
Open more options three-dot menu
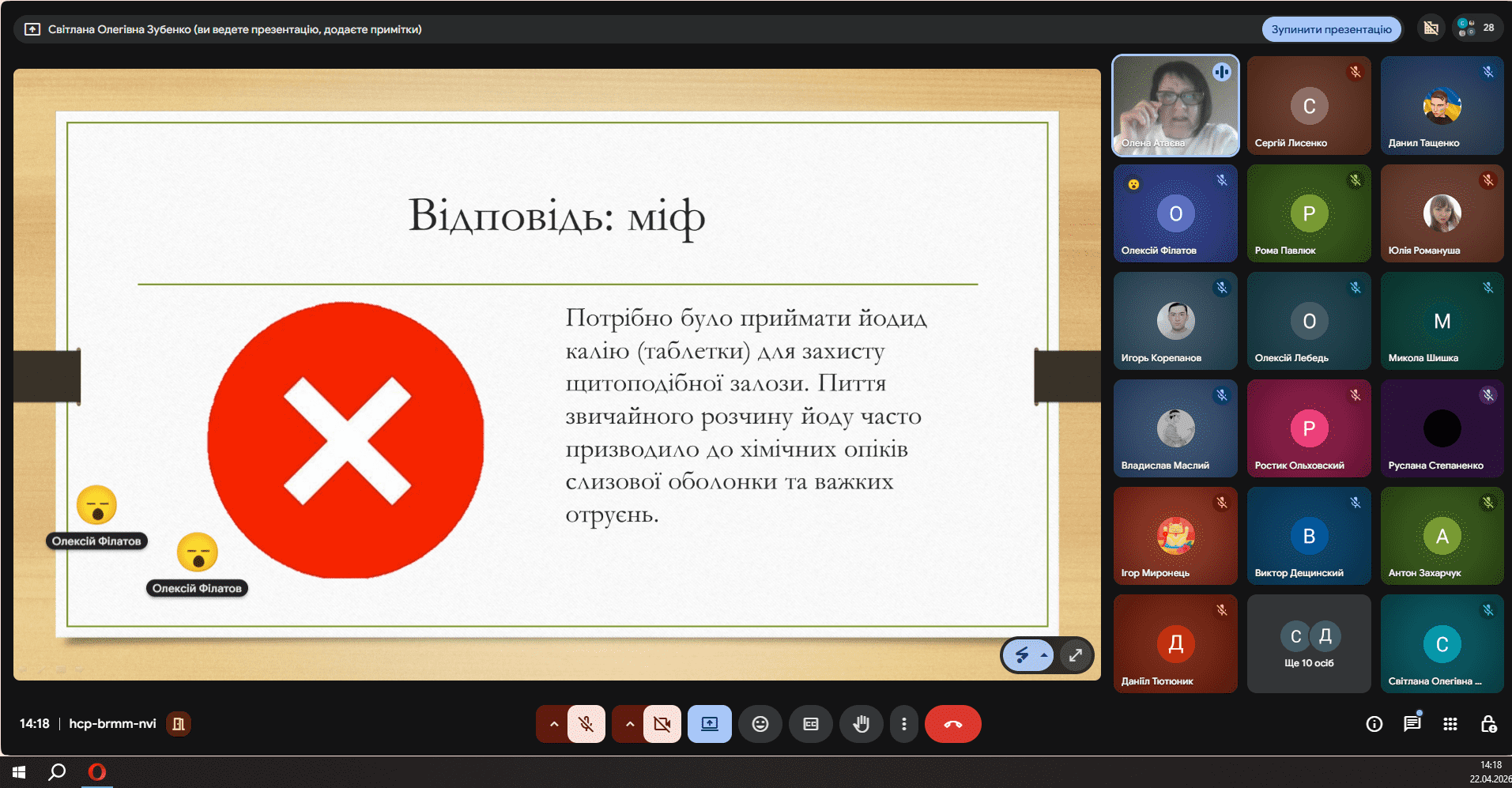coord(904,724)
